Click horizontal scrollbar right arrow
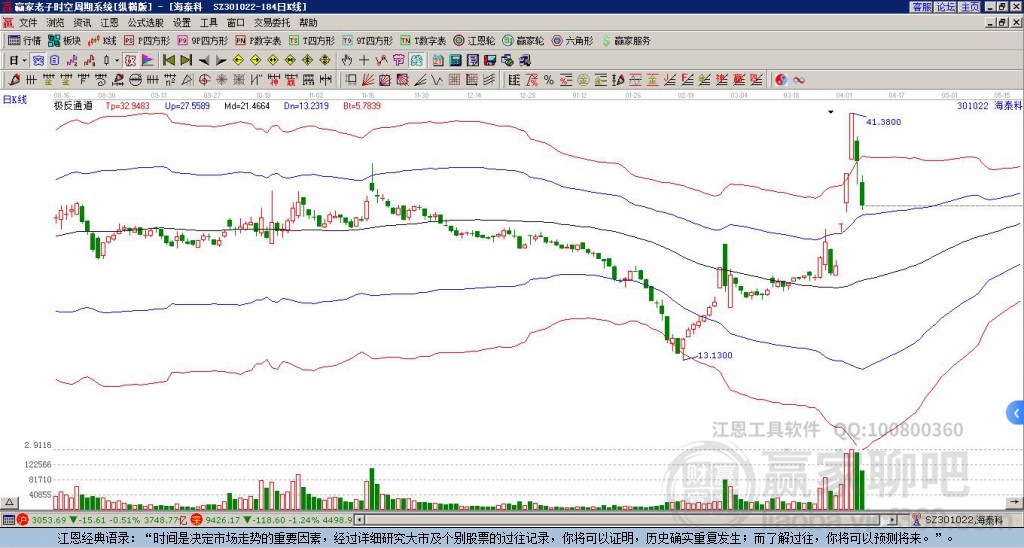The image size is (1024, 548). (893, 520)
